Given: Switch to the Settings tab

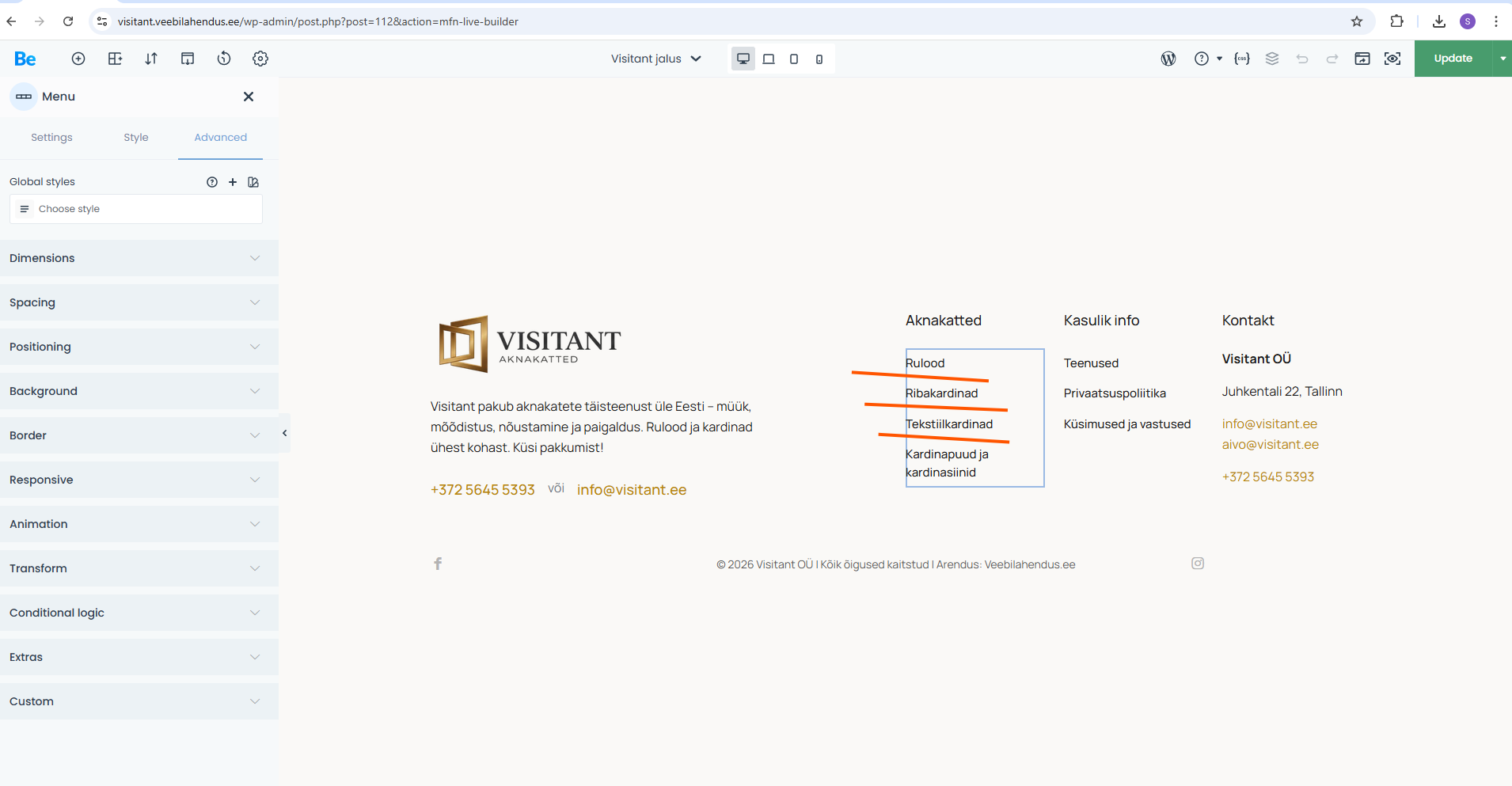Looking at the screenshot, I should pyautogui.click(x=51, y=137).
